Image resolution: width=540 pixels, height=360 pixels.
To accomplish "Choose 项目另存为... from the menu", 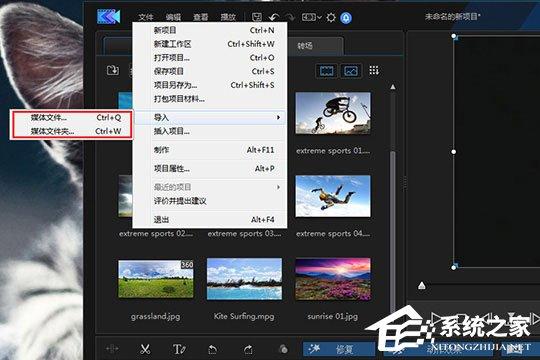I will [x=210, y=85].
